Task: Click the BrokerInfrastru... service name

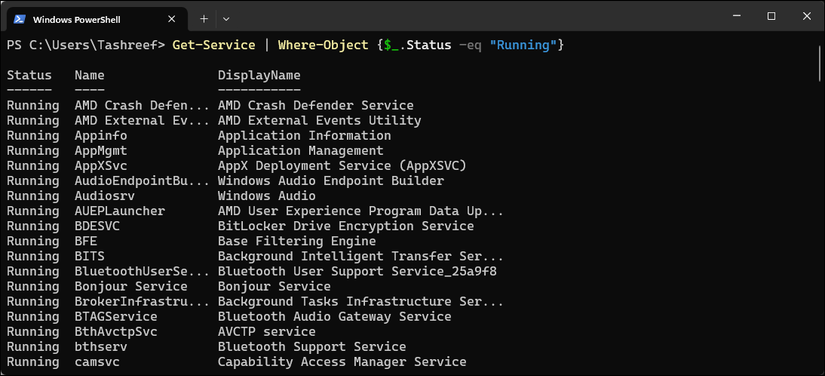Action: (142, 301)
